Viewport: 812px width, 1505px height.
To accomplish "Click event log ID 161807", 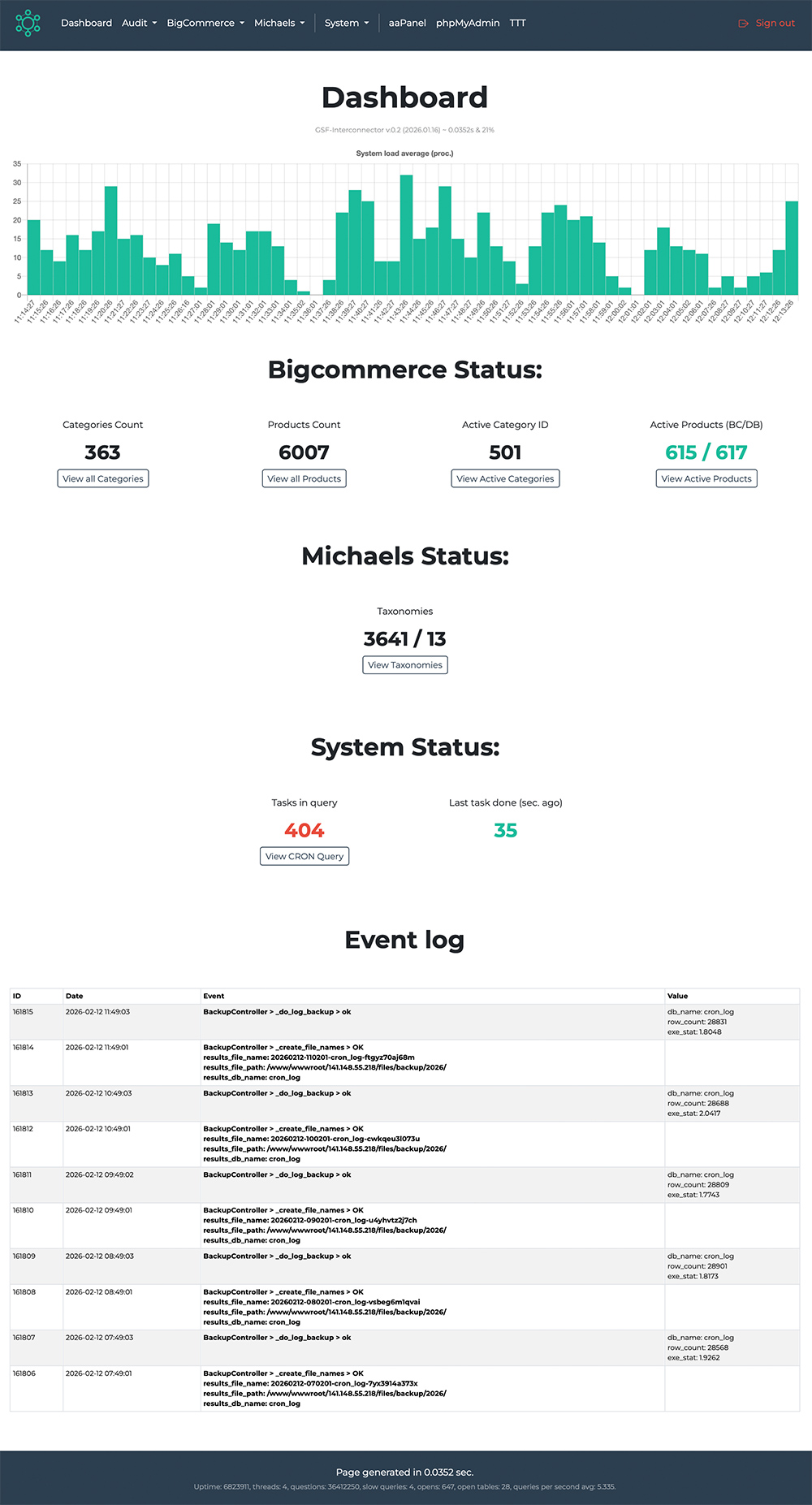I will tap(24, 1337).
